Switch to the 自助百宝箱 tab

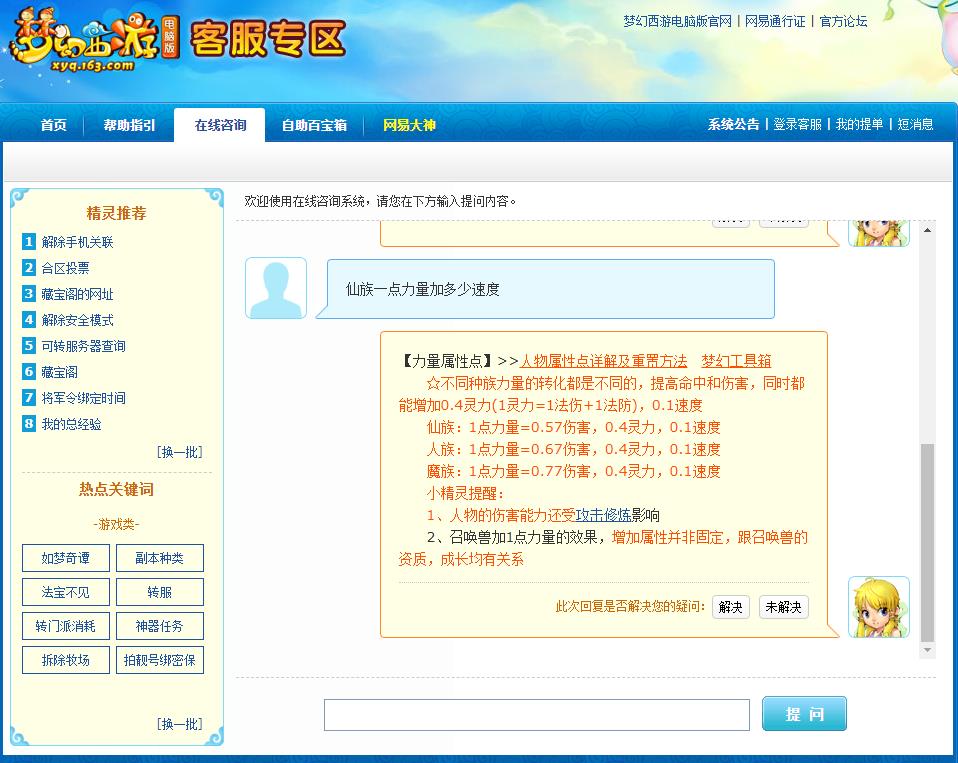[313, 125]
